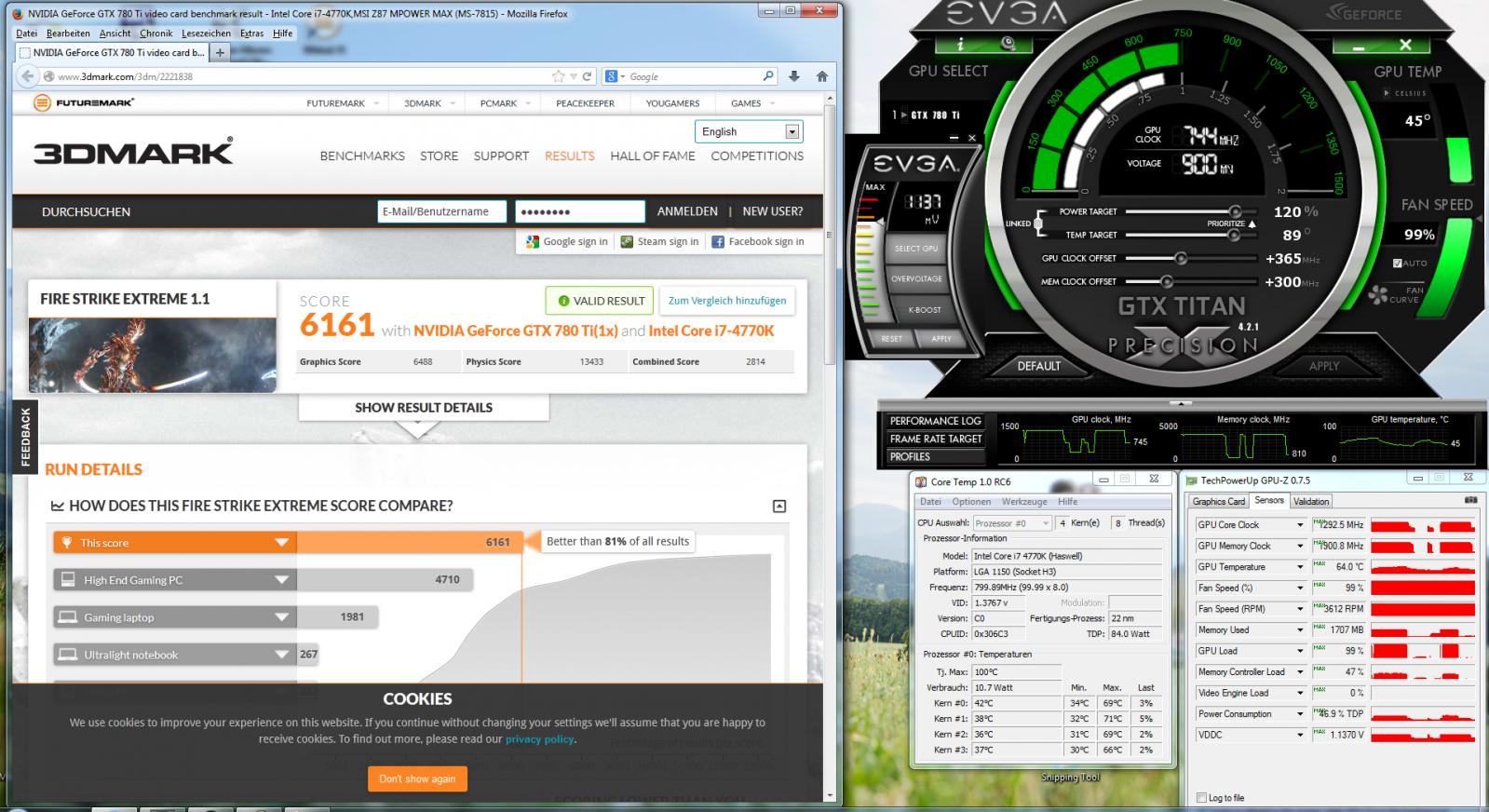This screenshot has height=812, width=1489.
Task: Click the password input field
Action: pyautogui.click(x=579, y=211)
